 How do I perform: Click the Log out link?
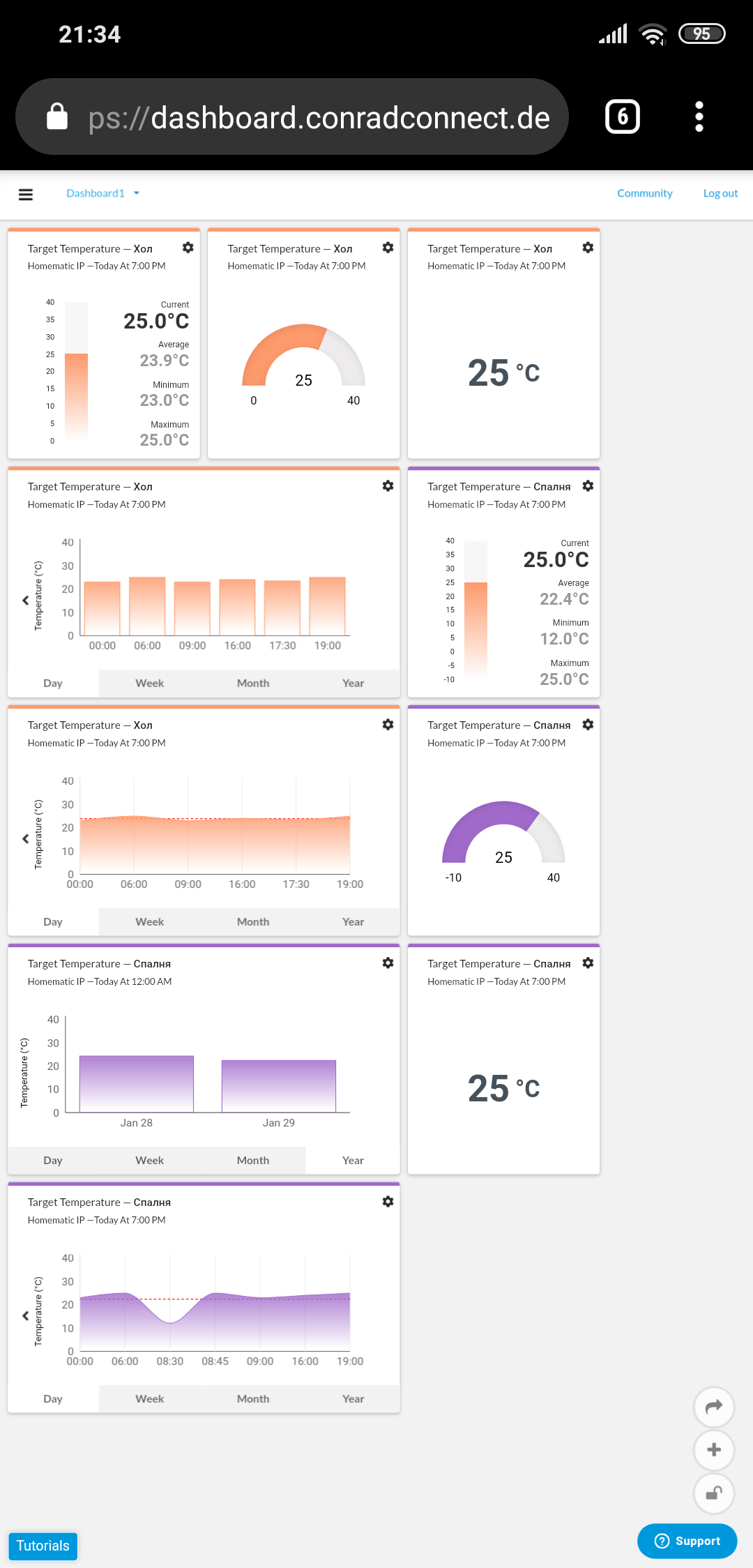coord(720,193)
